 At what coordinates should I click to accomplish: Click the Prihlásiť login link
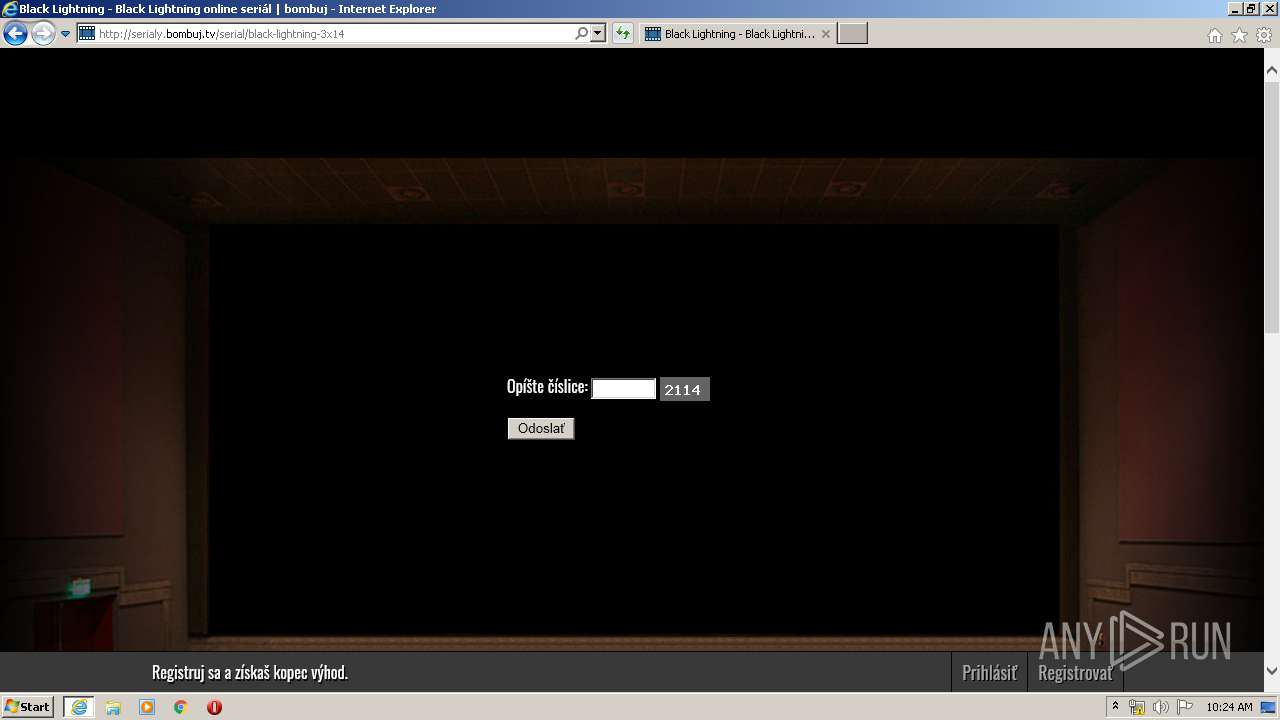[989, 673]
